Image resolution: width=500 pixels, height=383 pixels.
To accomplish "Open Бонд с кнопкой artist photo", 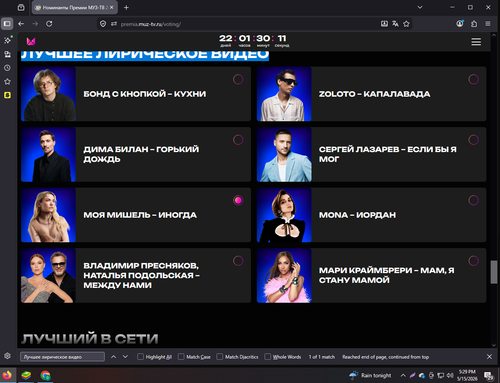I will [48, 94].
